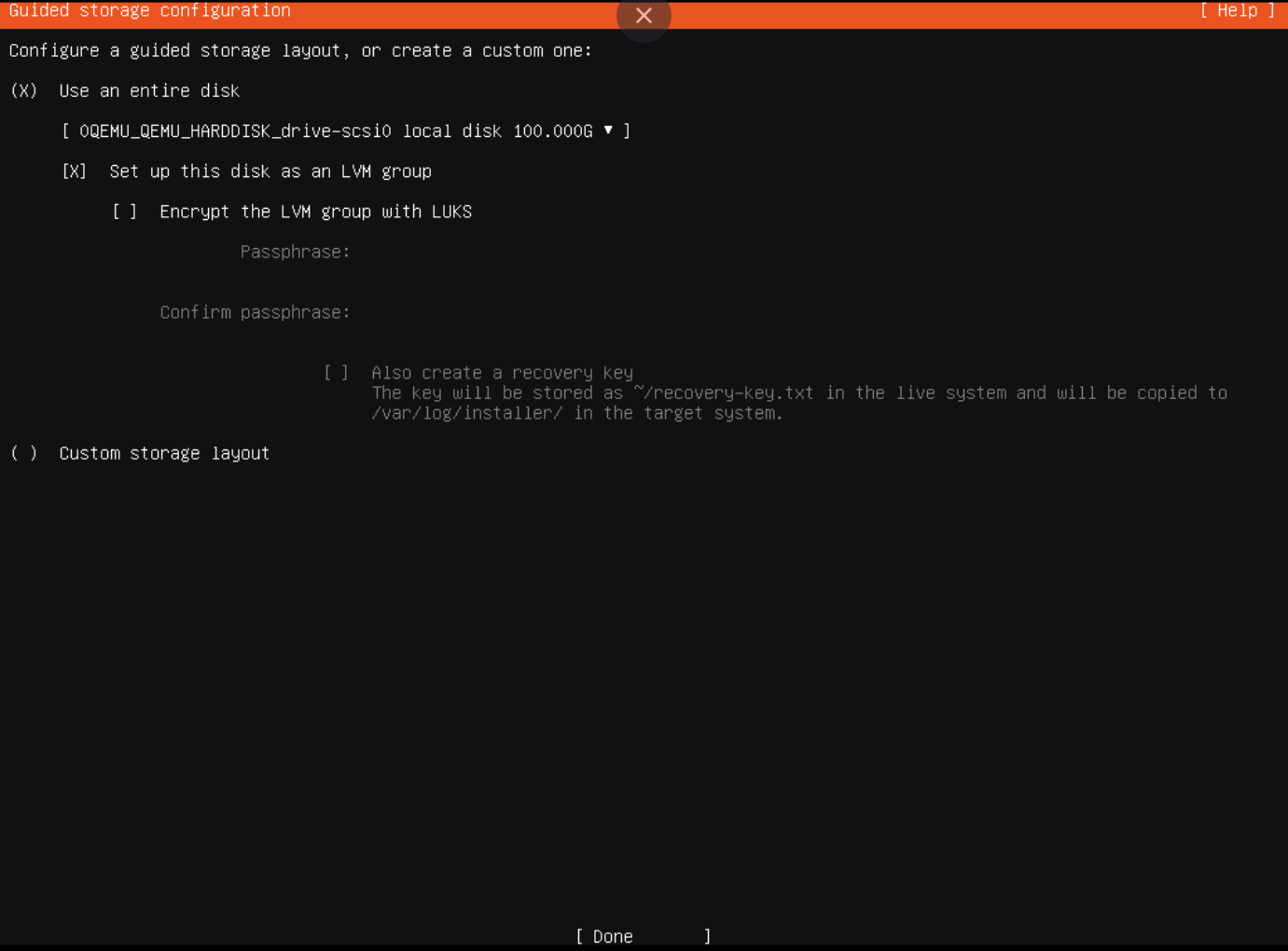Click the recovery-key.txt description text
Screen dimensions: 1288x951
[x=798, y=393]
